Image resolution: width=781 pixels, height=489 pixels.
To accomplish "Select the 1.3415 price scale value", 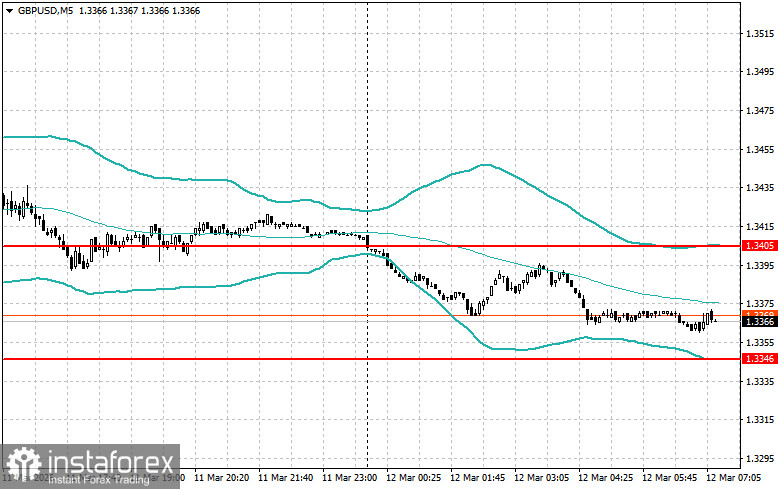I will coord(760,227).
